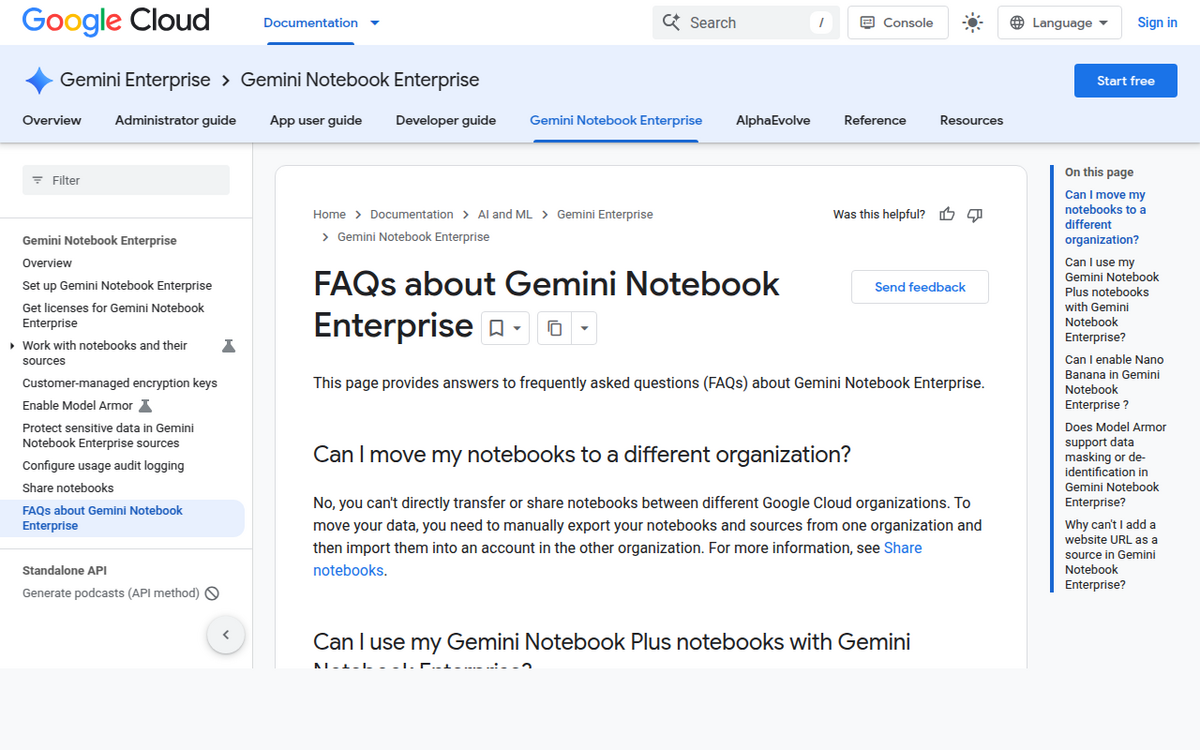The image size is (1200, 750).
Task: Open the bookmark dropdown arrow
Action: click(517, 328)
